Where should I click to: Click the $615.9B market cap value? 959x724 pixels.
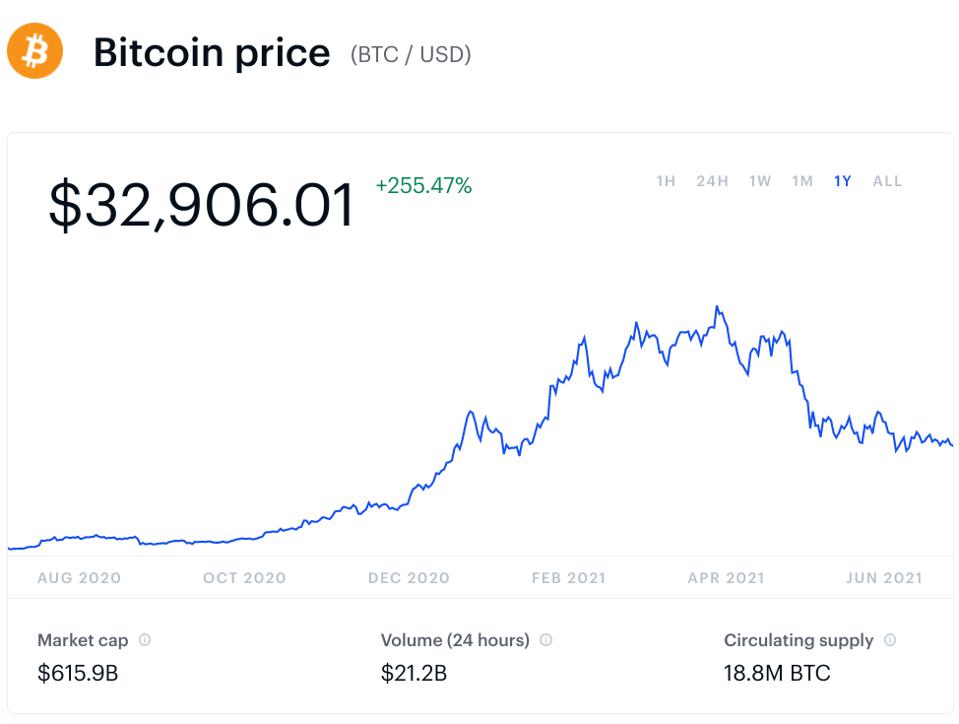pyautogui.click(x=78, y=673)
